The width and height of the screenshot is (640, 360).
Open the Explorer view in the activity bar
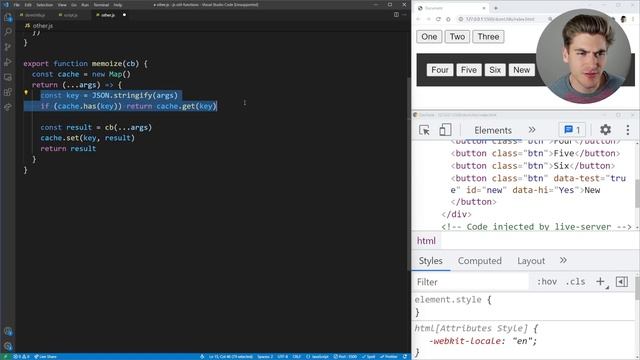point(8,18)
